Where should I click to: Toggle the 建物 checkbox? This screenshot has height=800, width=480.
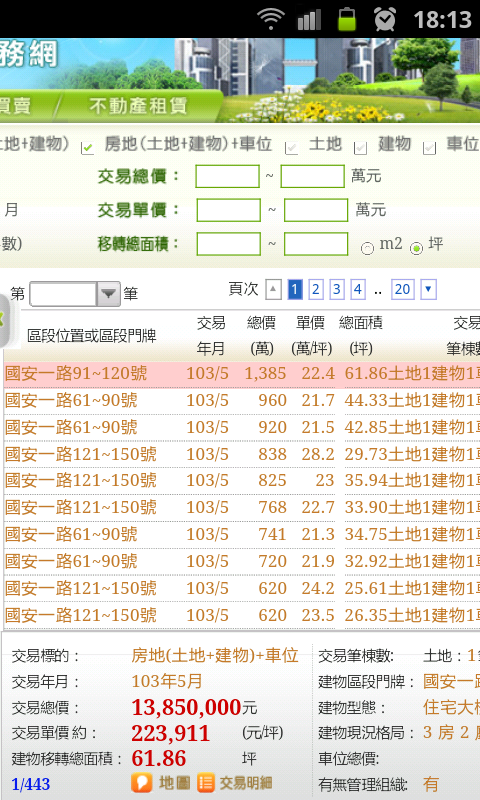(361, 148)
